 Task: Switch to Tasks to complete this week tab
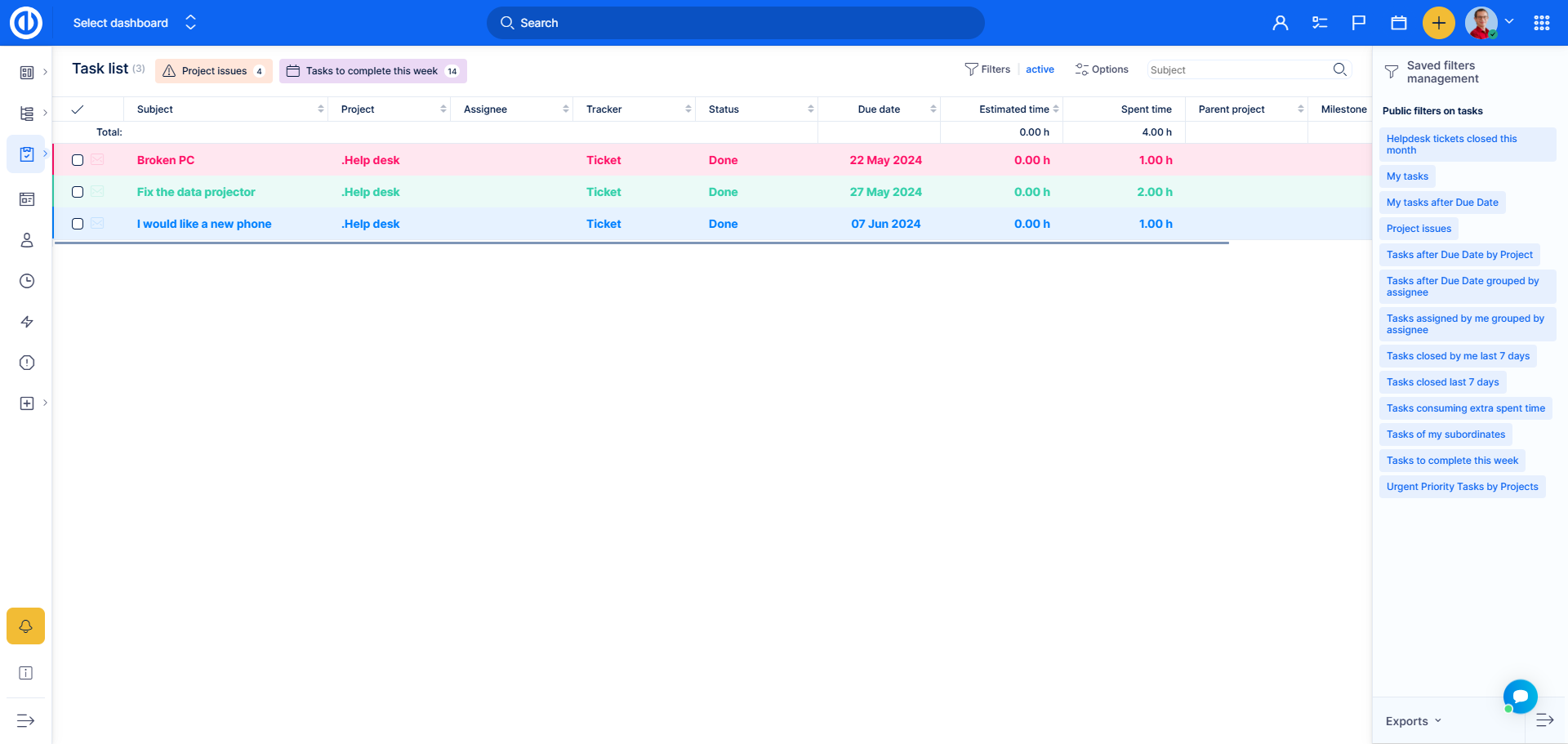(372, 71)
